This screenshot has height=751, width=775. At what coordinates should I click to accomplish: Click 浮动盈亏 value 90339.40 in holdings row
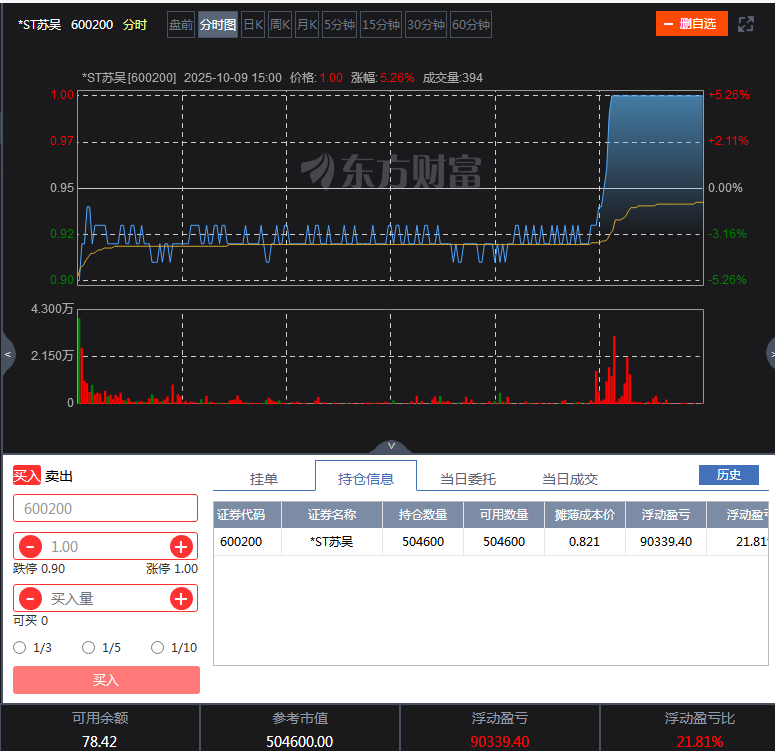click(666, 542)
